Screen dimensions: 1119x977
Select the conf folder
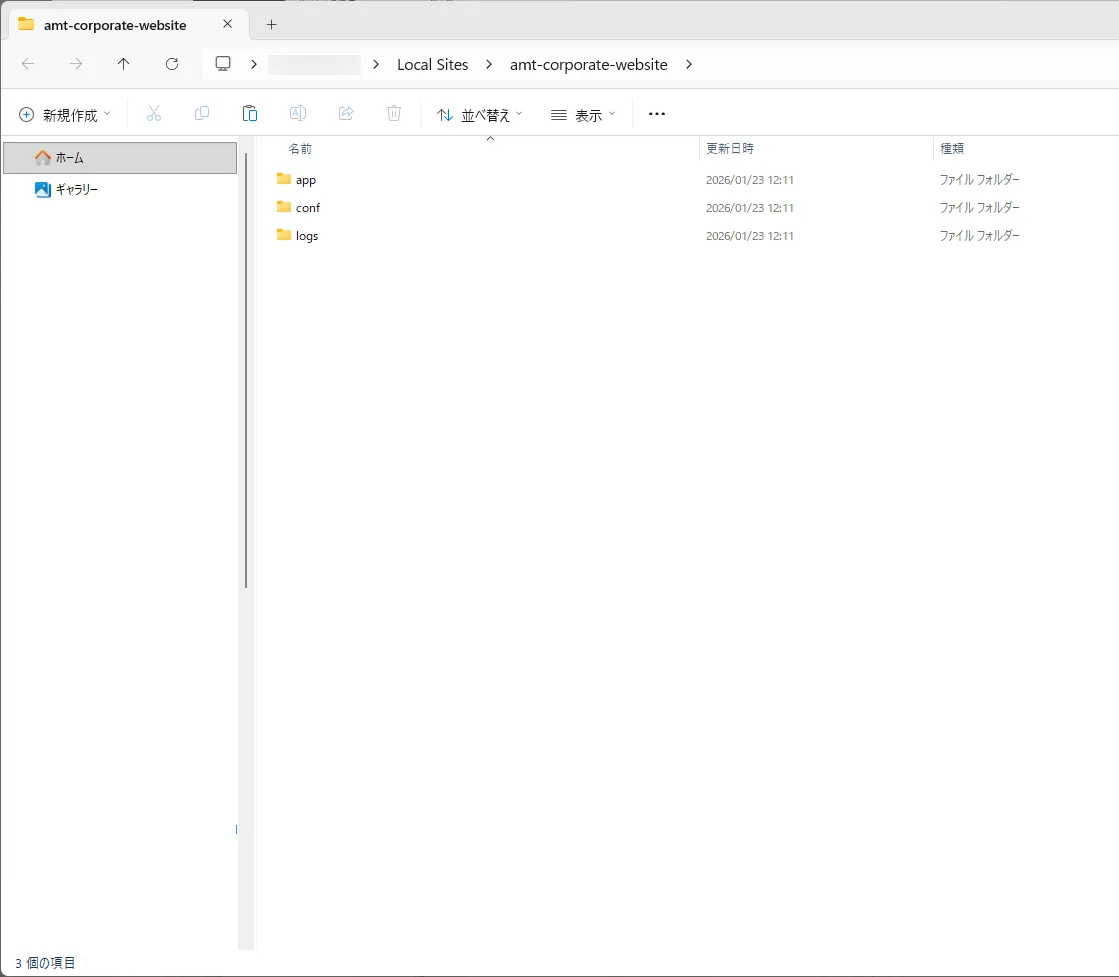click(307, 208)
